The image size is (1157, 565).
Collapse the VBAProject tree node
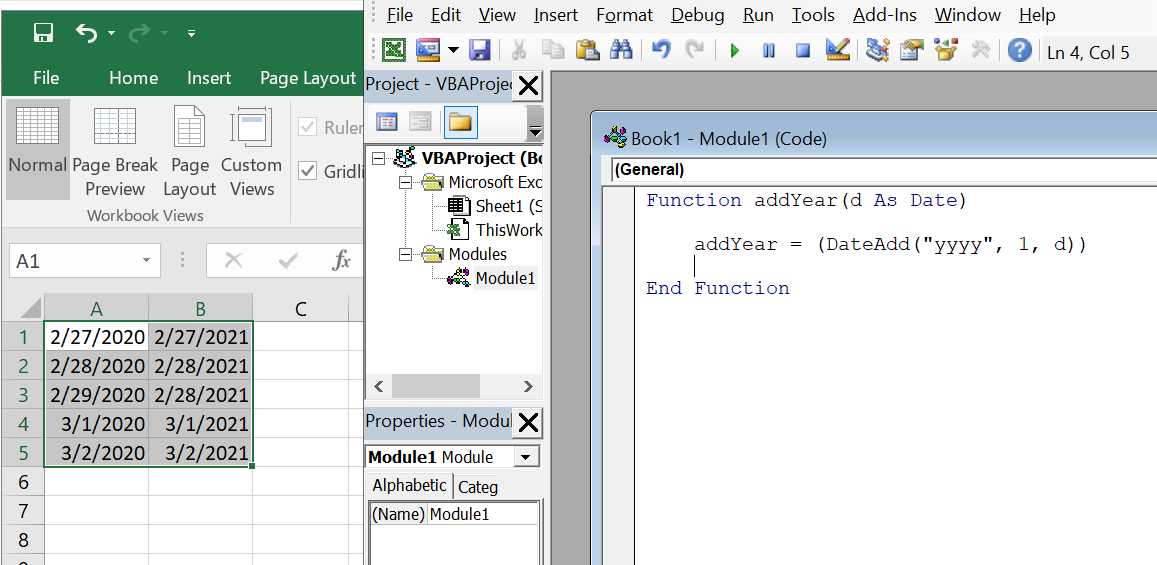click(x=379, y=159)
